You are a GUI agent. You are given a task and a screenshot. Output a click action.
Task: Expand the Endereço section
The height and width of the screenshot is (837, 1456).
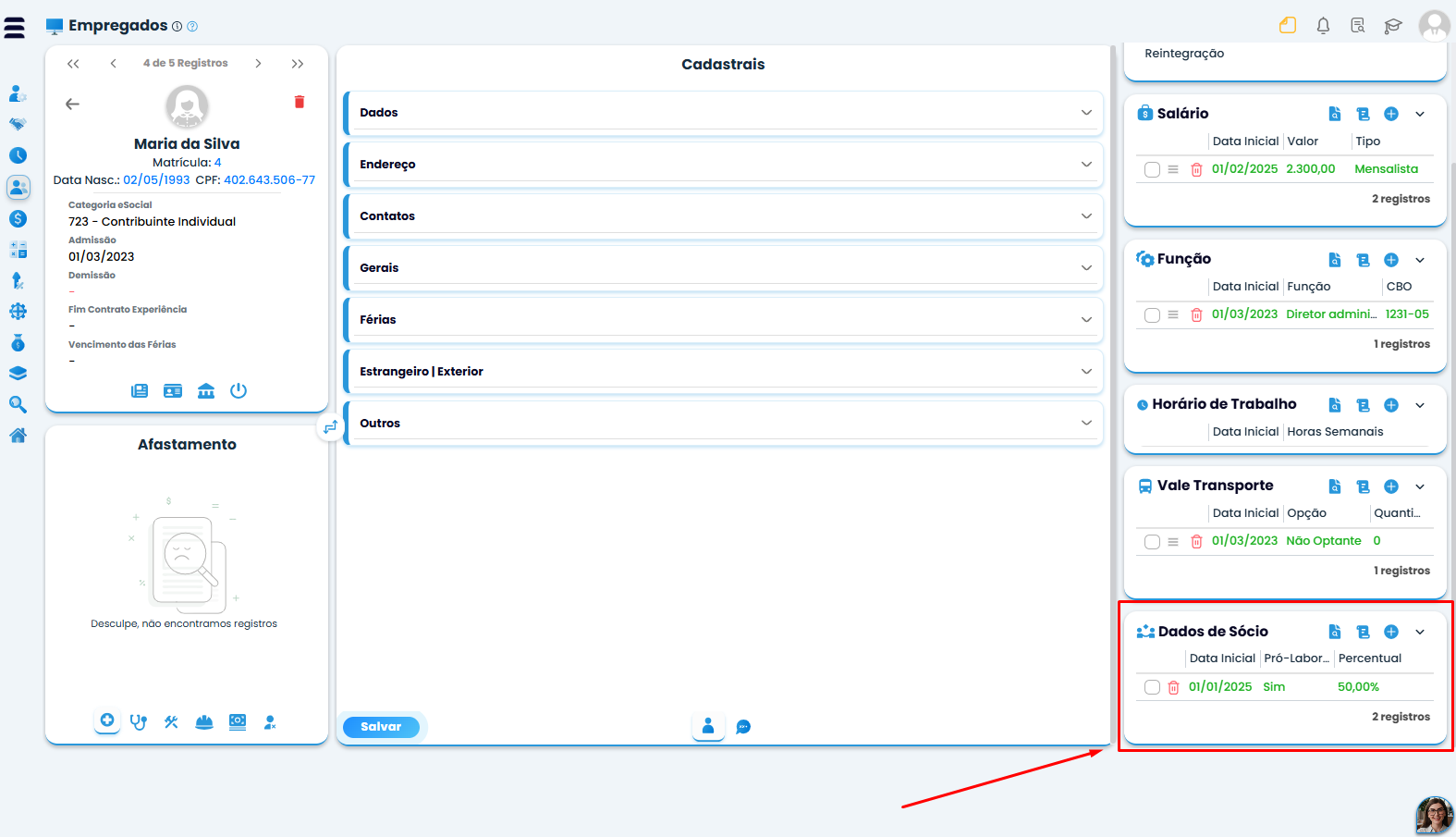pyautogui.click(x=723, y=165)
